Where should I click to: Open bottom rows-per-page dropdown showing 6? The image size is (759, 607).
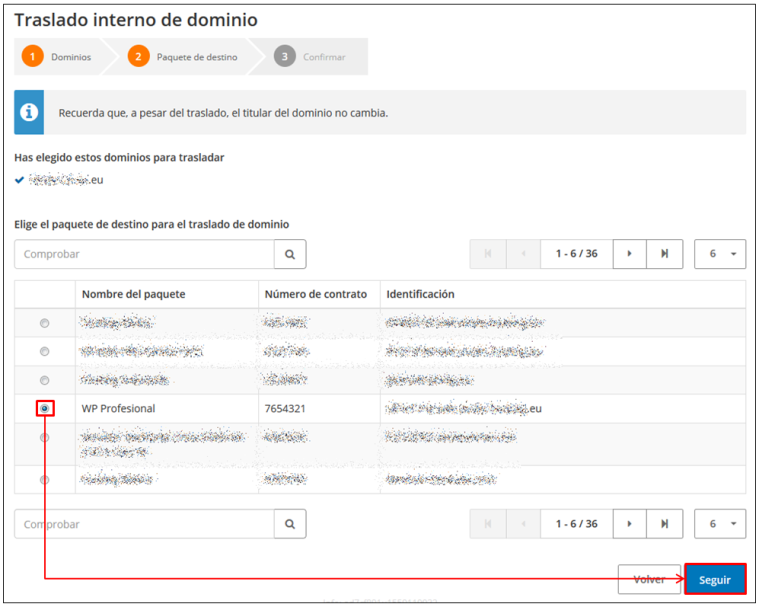pos(720,524)
